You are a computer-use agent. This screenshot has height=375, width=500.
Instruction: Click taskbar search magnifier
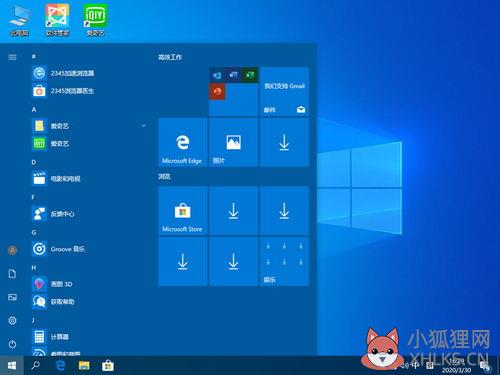click(x=35, y=366)
